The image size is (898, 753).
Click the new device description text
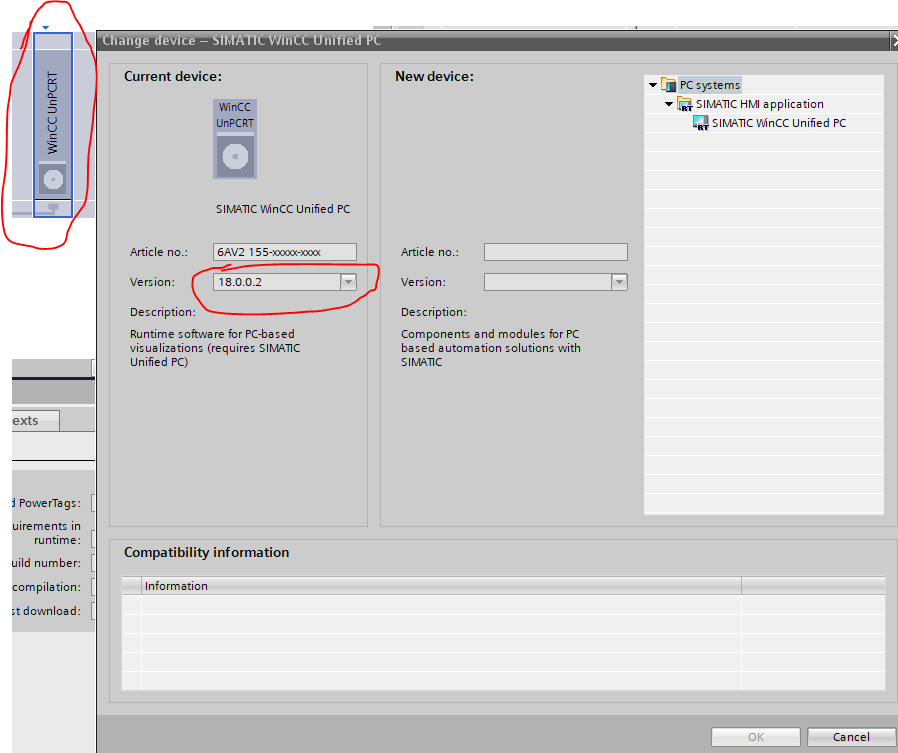pos(491,348)
